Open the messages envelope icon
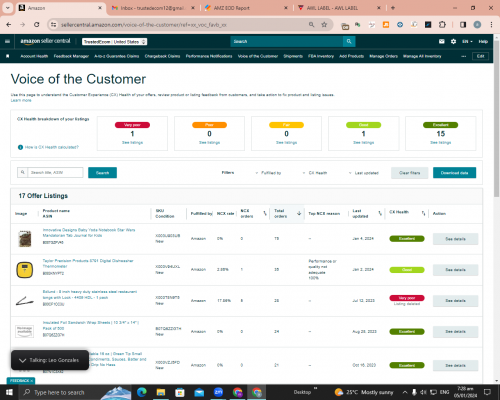500x400 pixels. 442,41
